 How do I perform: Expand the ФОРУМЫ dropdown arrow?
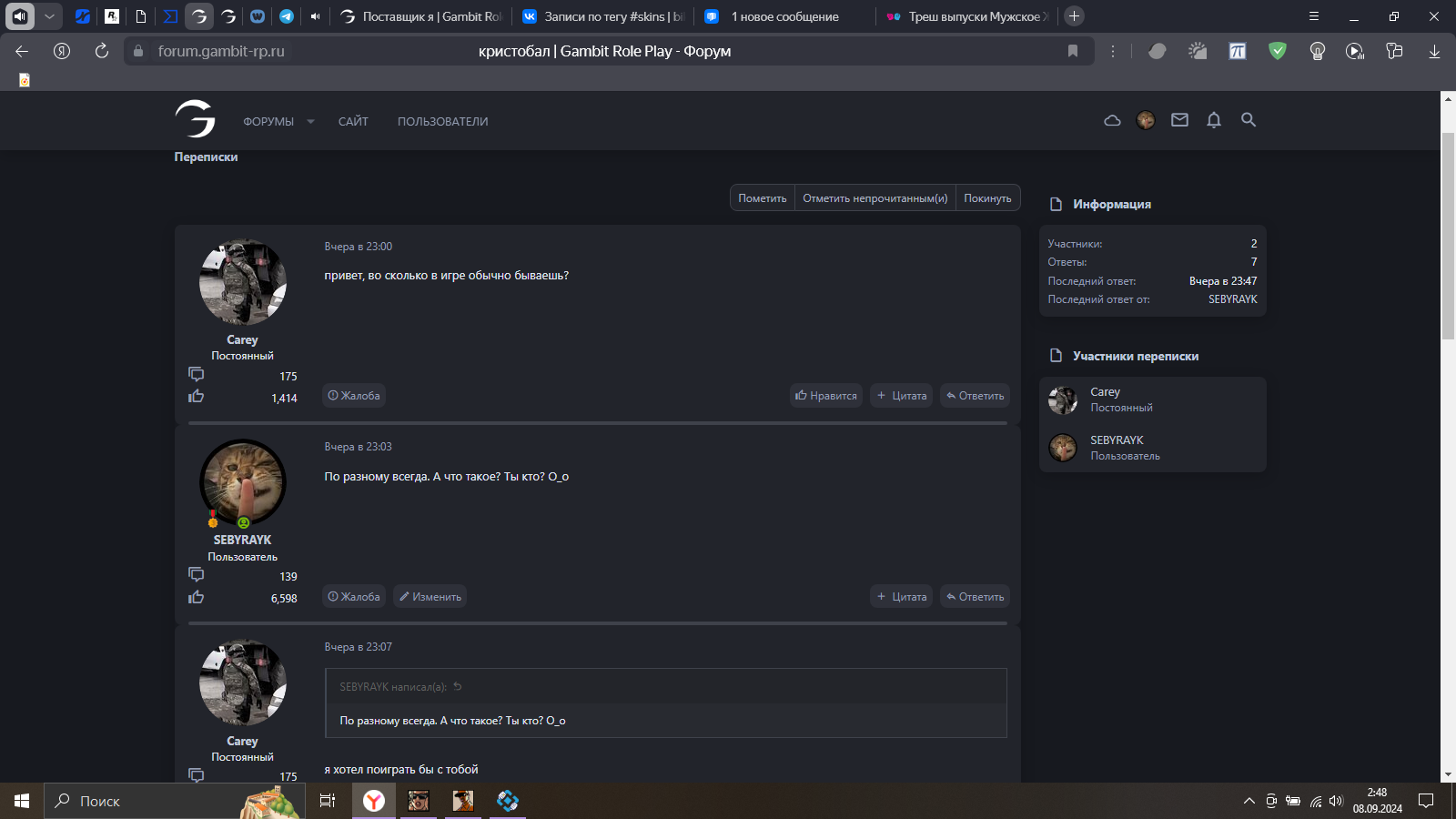pyautogui.click(x=310, y=121)
